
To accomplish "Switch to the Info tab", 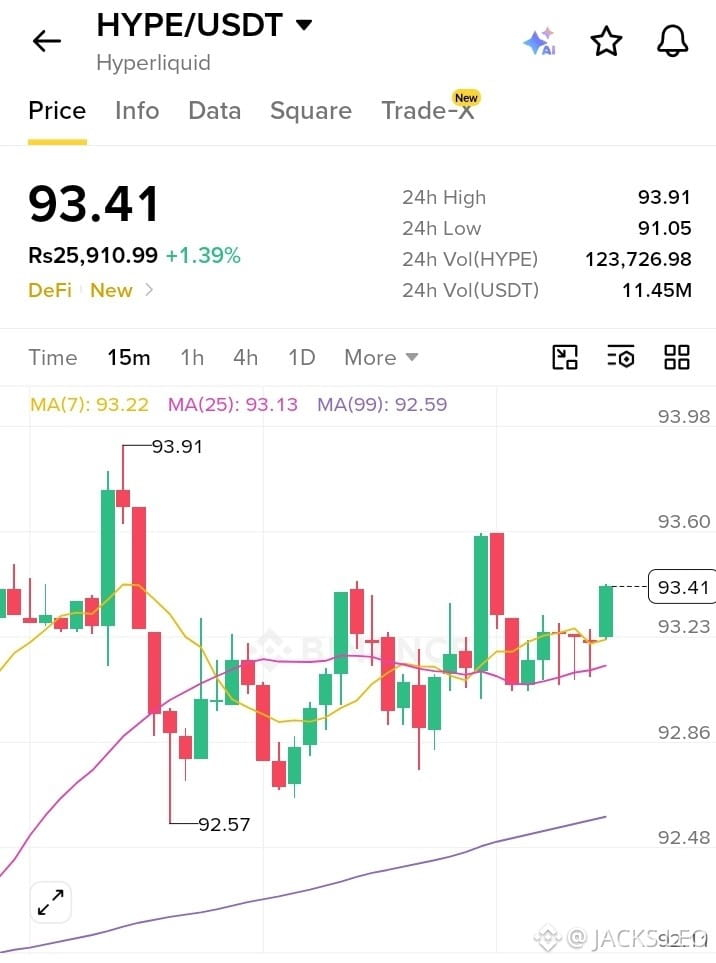I will pyautogui.click(x=137, y=111).
